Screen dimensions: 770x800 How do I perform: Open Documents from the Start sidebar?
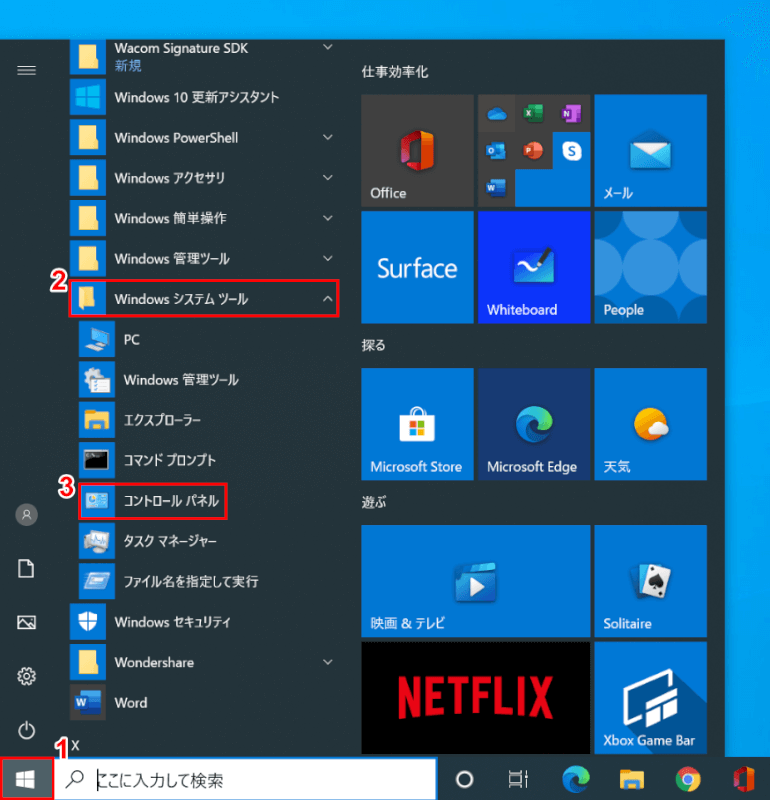click(x=27, y=568)
